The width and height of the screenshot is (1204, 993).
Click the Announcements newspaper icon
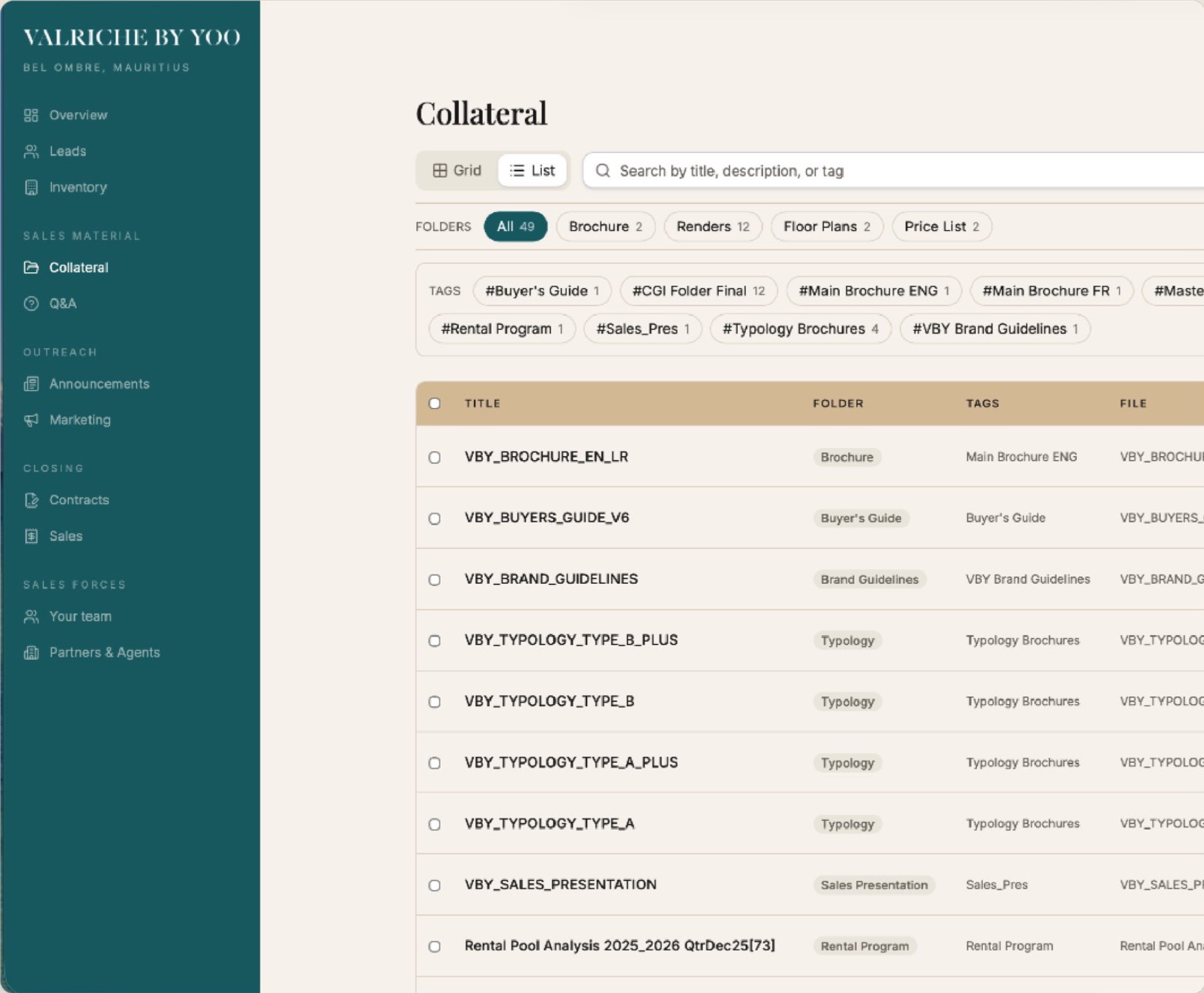click(31, 384)
